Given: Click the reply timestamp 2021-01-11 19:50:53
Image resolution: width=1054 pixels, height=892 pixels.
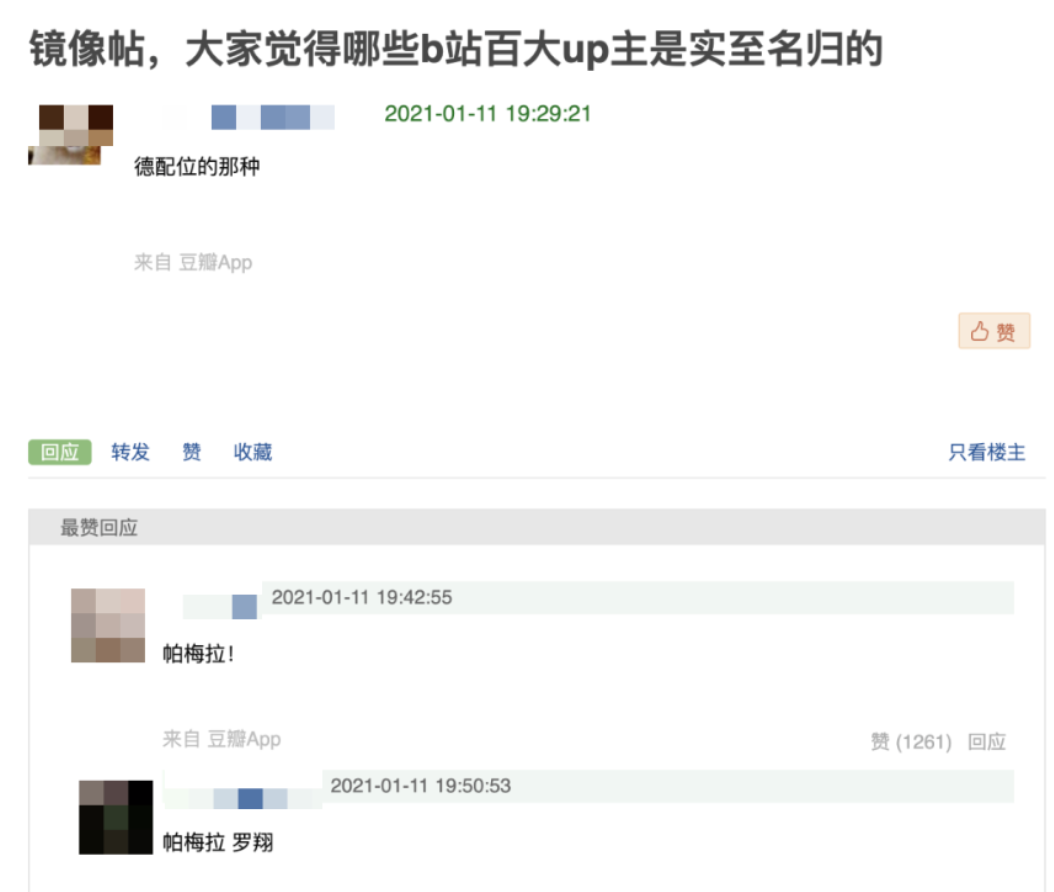Looking at the screenshot, I should [421, 785].
